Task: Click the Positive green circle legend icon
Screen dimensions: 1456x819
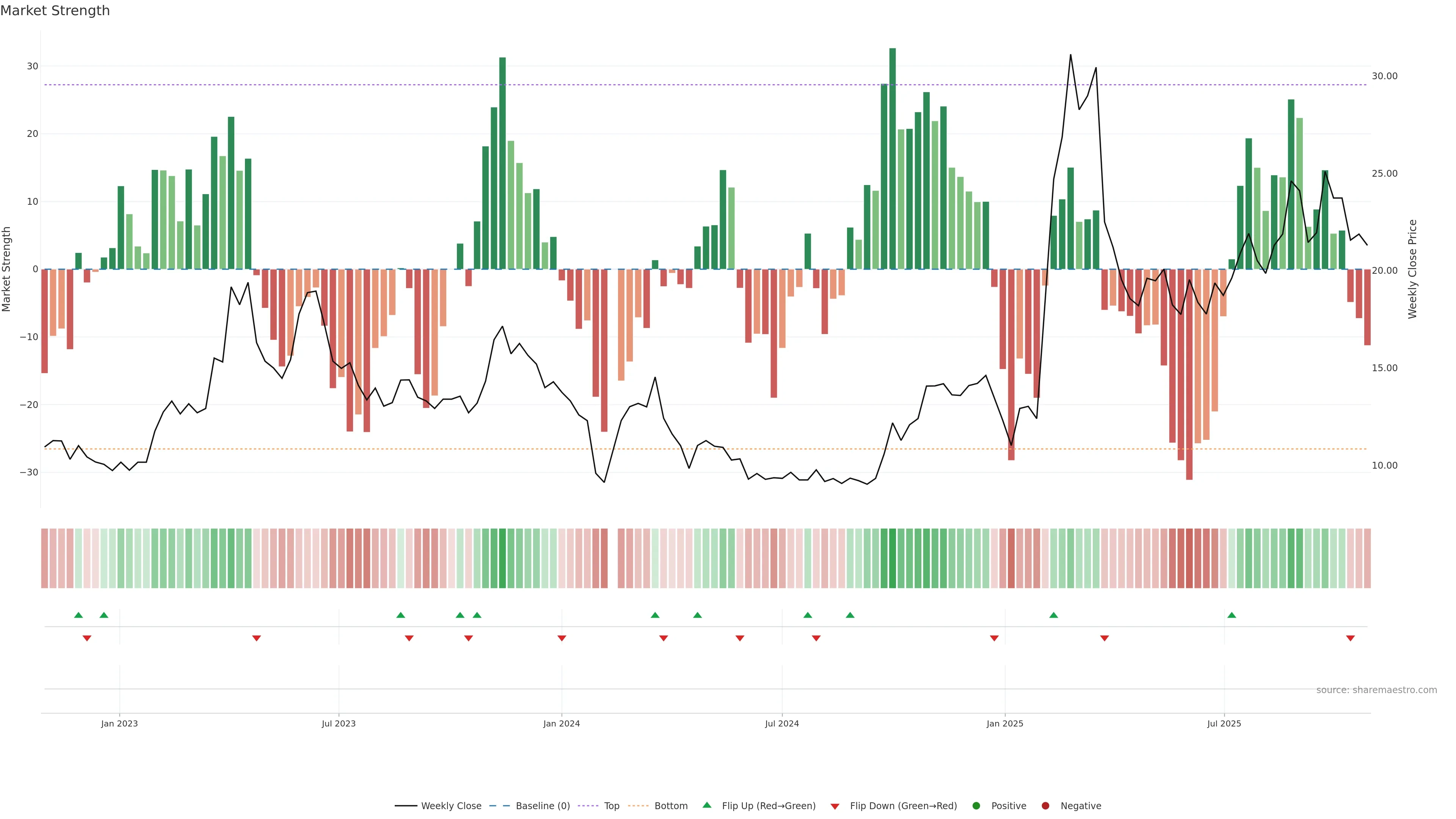Action: [x=976, y=805]
